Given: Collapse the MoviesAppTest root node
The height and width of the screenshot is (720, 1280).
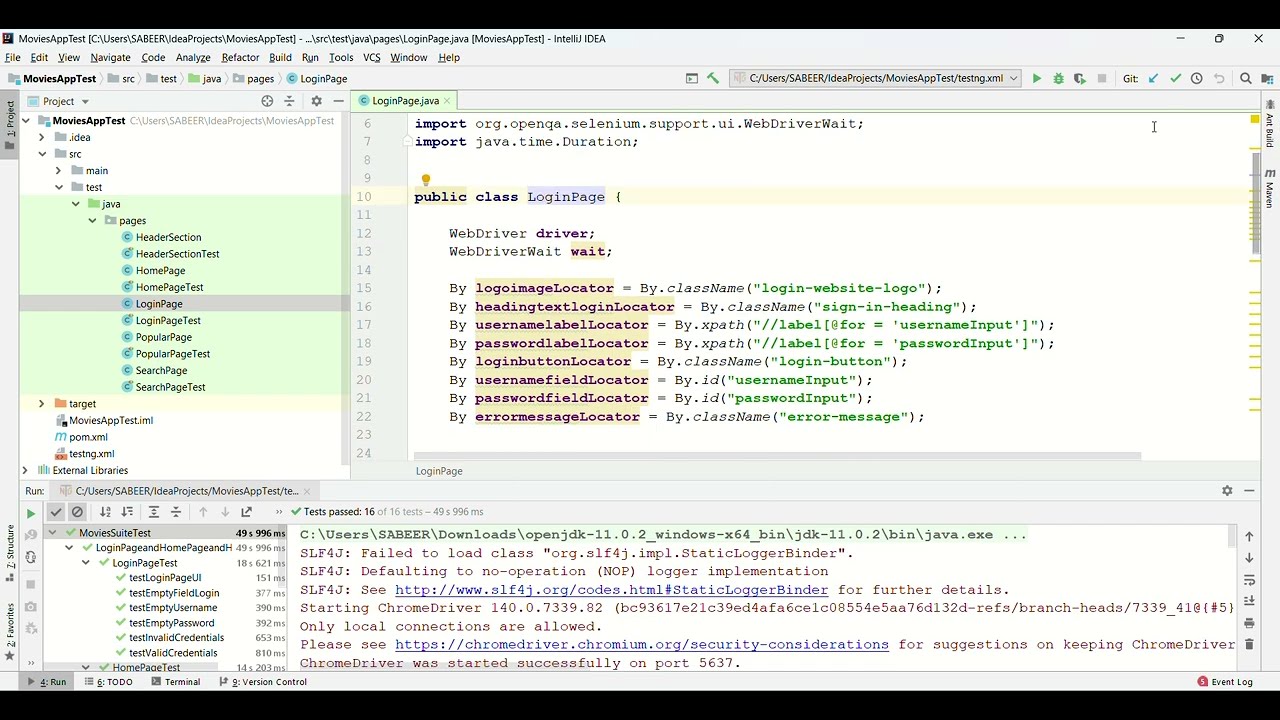Looking at the screenshot, I should (x=26, y=121).
